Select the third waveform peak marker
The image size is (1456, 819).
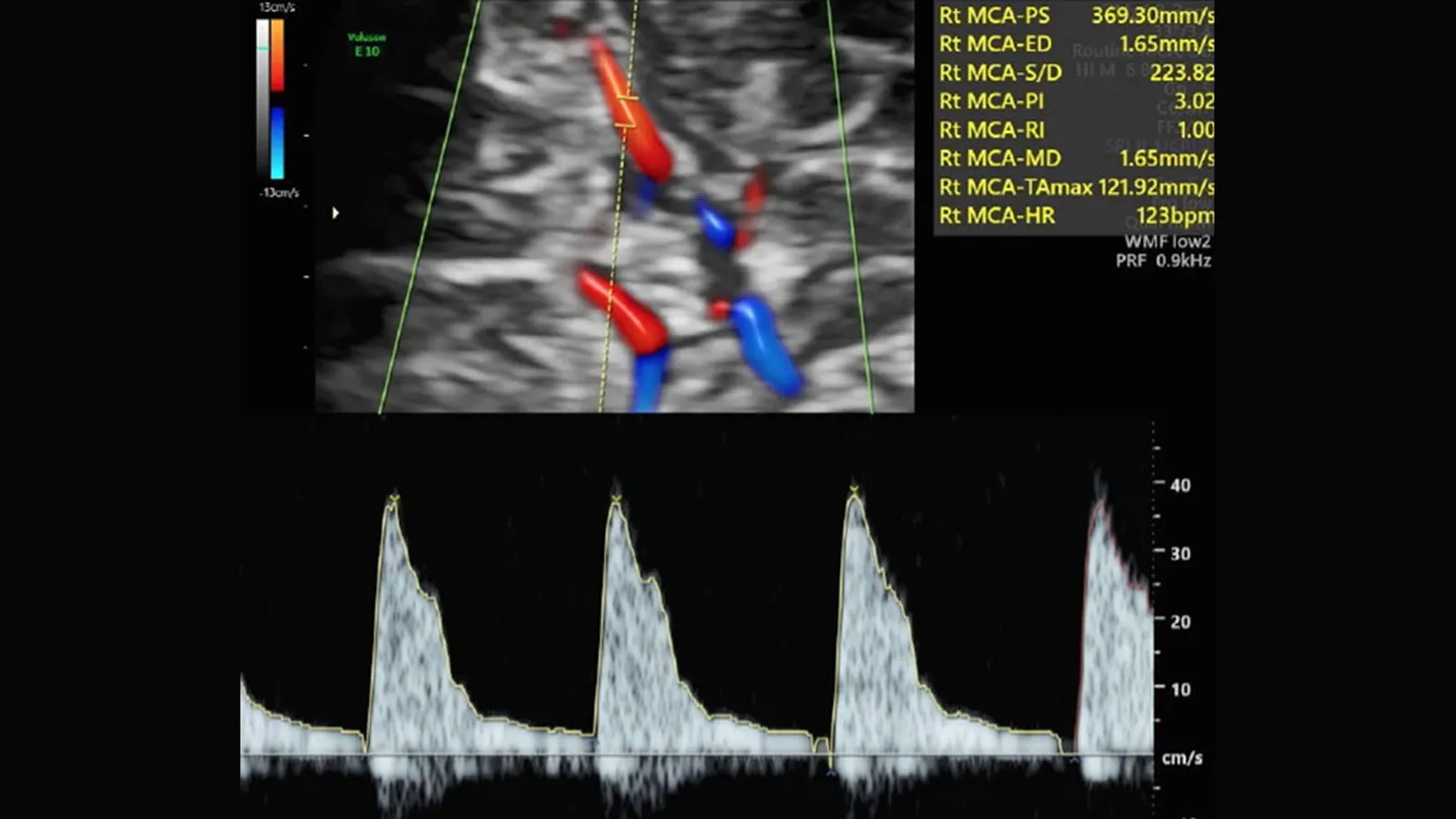click(x=854, y=492)
